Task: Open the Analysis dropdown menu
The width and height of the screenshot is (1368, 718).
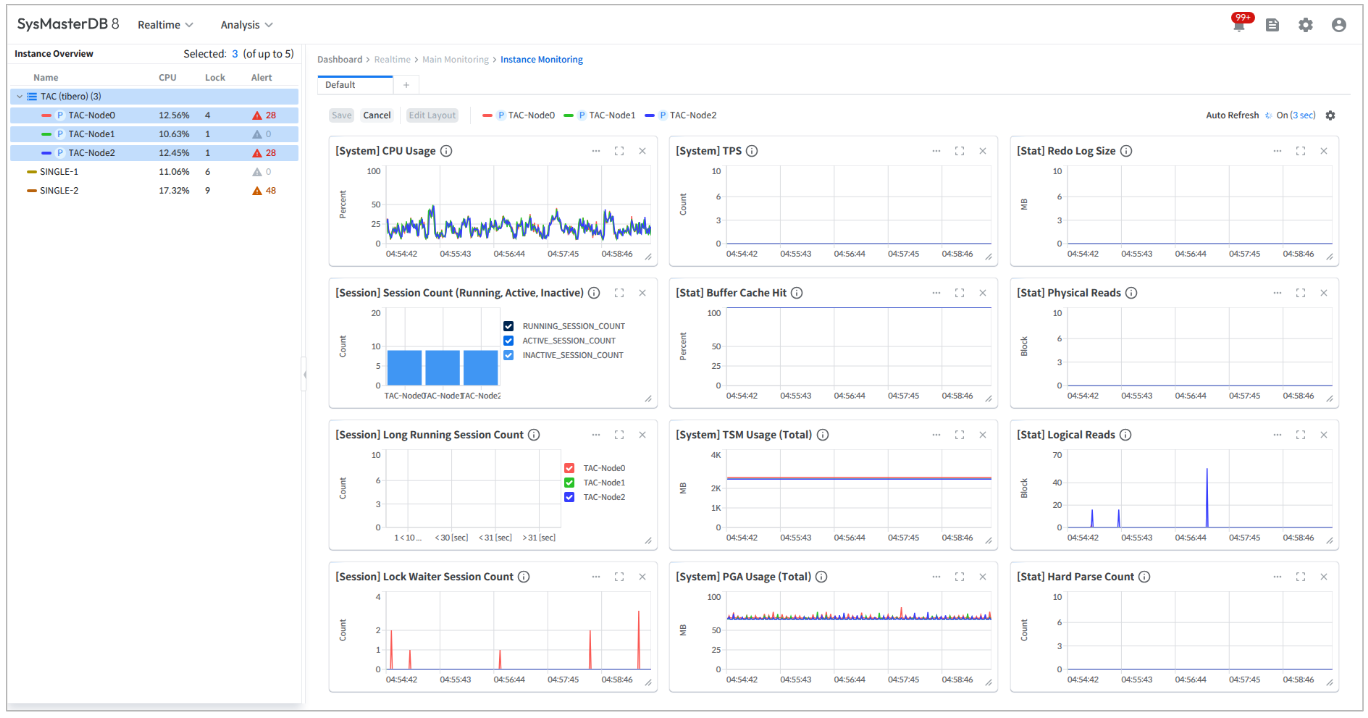Action: (247, 25)
